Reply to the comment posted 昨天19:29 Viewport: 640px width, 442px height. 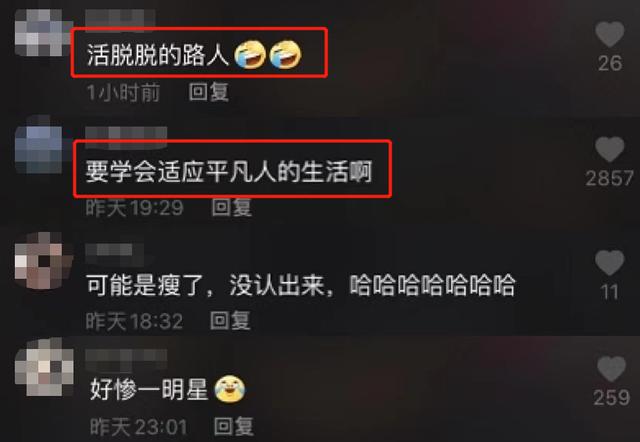pyautogui.click(x=231, y=207)
